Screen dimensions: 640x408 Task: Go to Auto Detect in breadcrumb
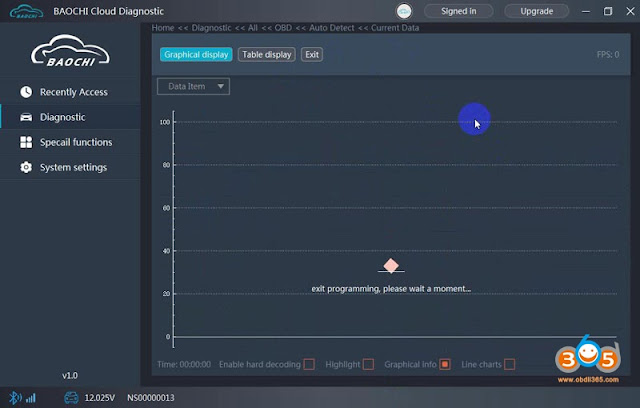pyautogui.click(x=331, y=28)
